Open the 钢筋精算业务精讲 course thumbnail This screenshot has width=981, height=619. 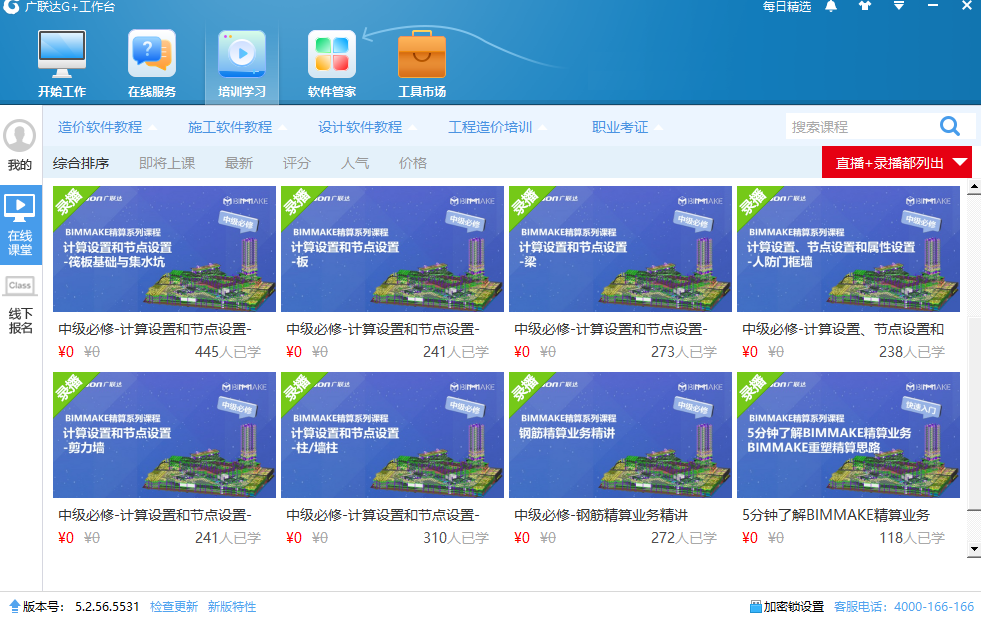pyautogui.click(x=621, y=435)
